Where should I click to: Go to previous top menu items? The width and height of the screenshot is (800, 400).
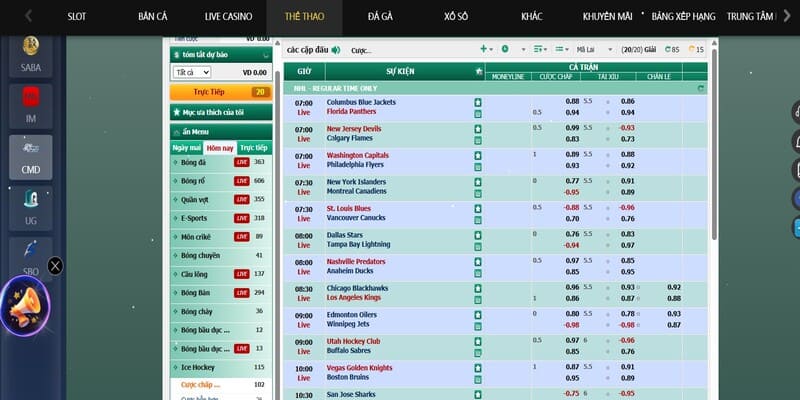29,16
